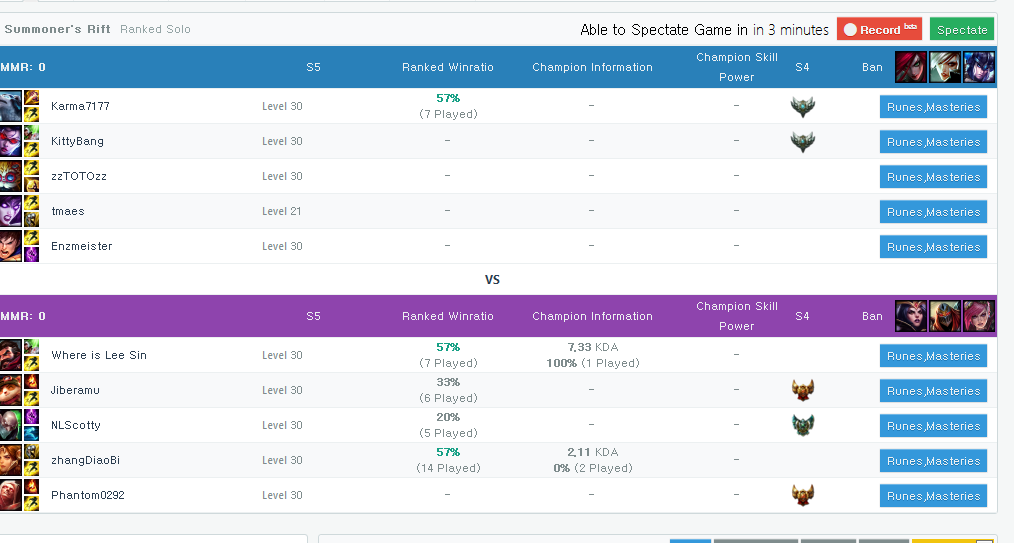The width and height of the screenshot is (1014, 543).
Task: Open summoner profile NLScotty
Action: pos(76,425)
